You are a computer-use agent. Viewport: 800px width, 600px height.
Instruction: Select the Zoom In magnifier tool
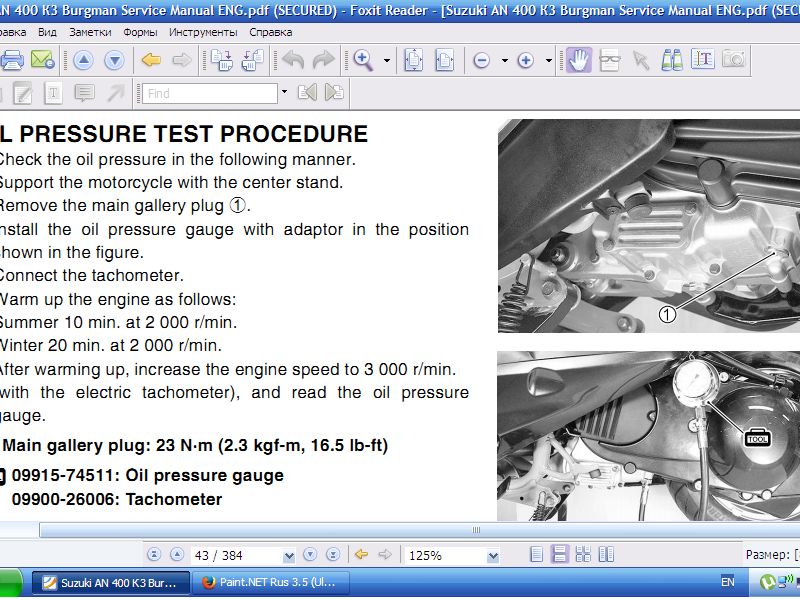(363, 60)
